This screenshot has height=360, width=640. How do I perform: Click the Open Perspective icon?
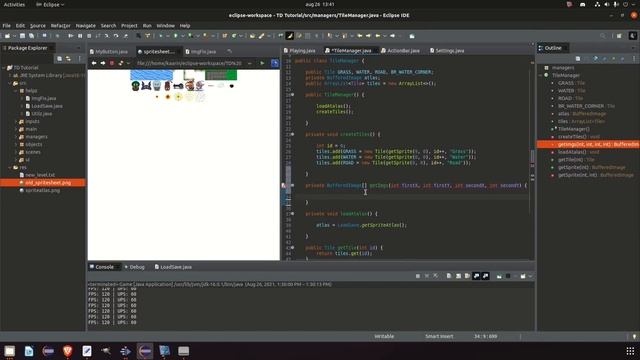tap(620, 36)
